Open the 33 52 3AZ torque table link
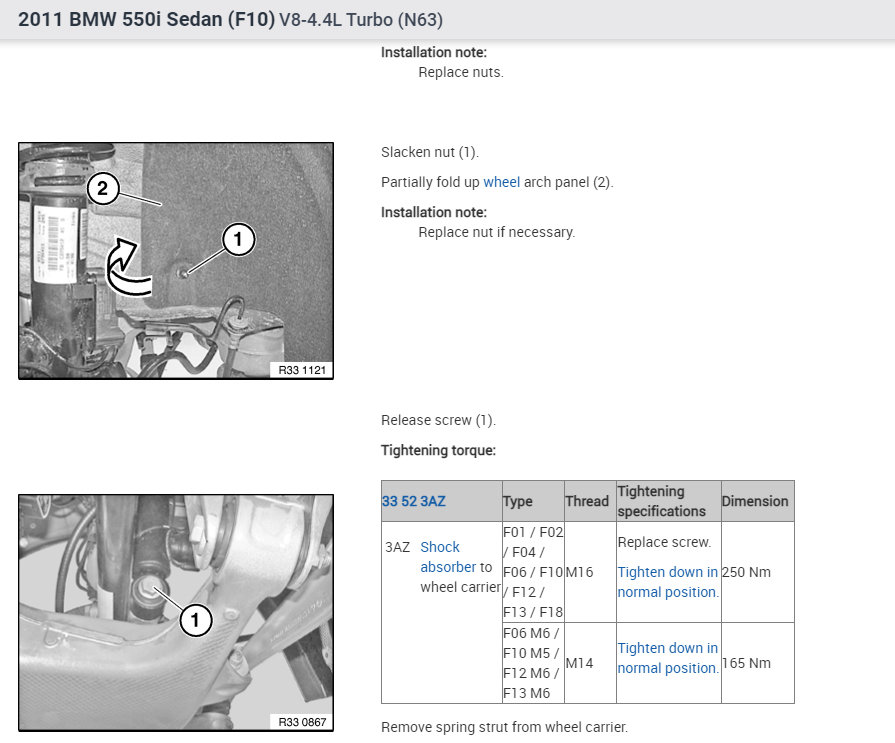895x743 pixels. 413,501
